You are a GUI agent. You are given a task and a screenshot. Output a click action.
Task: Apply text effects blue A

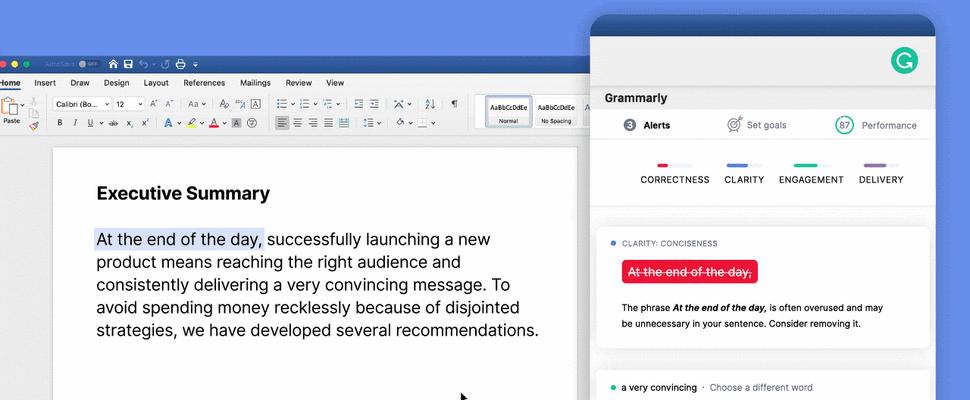[x=168, y=123]
